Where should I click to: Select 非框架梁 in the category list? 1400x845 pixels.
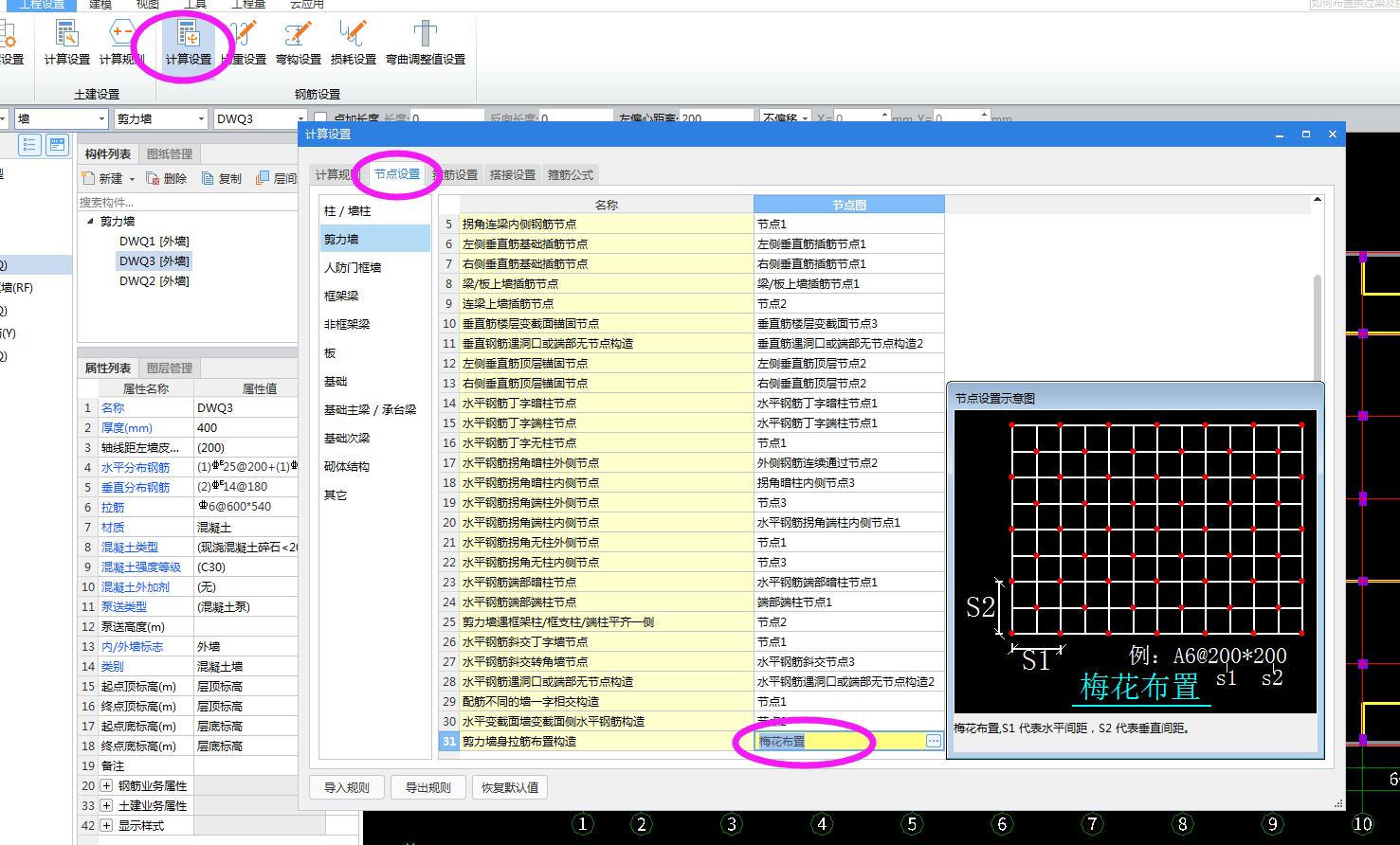pyautogui.click(x=375, y=325)
